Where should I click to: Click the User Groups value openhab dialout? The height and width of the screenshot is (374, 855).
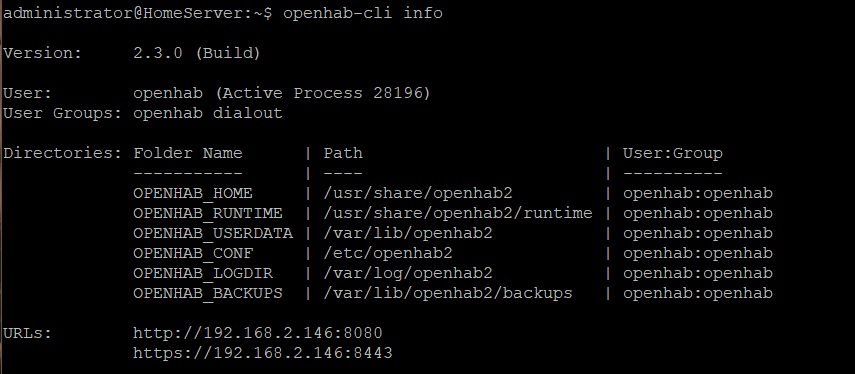208,113
